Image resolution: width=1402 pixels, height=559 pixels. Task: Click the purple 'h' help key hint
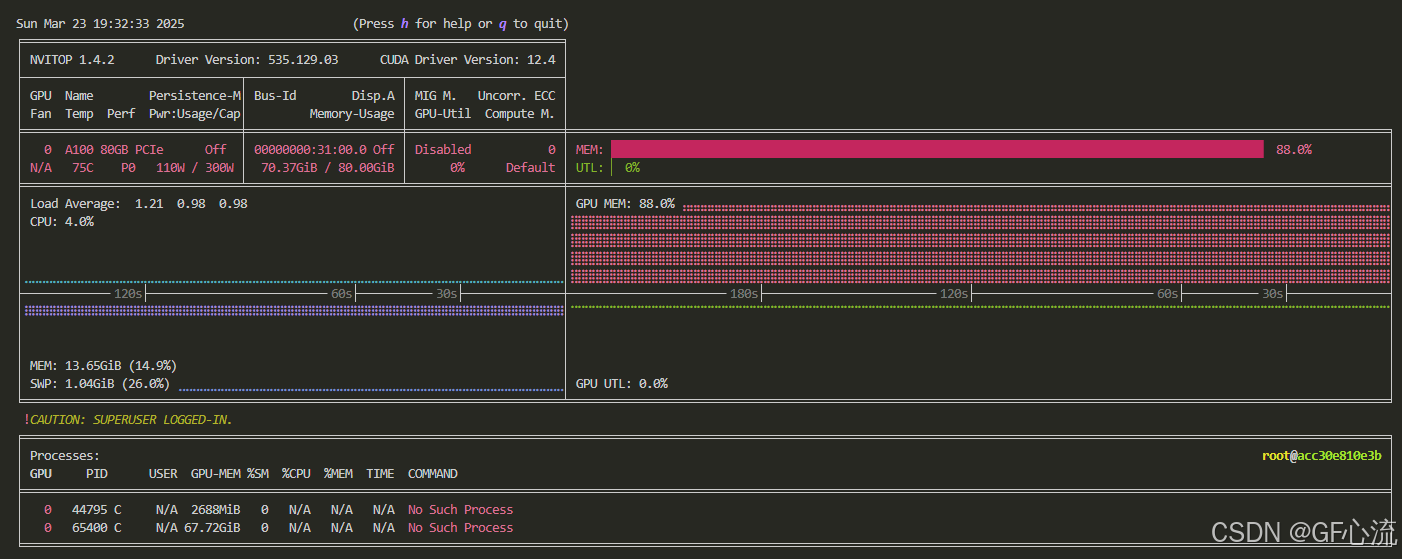point(405,23)
